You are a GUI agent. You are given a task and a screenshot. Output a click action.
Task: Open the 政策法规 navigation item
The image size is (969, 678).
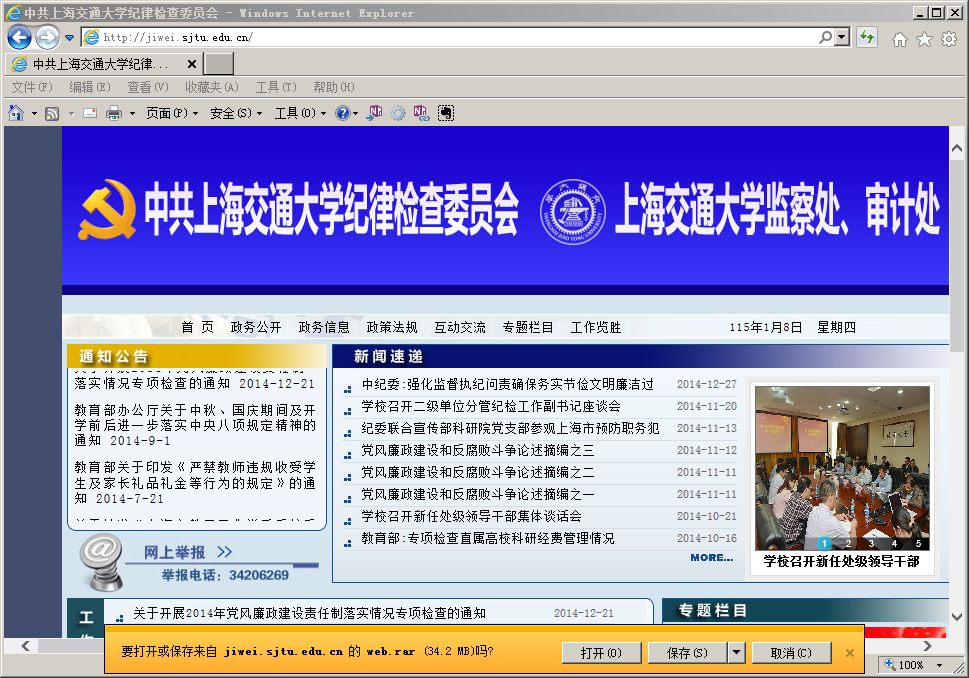point(392,328)
